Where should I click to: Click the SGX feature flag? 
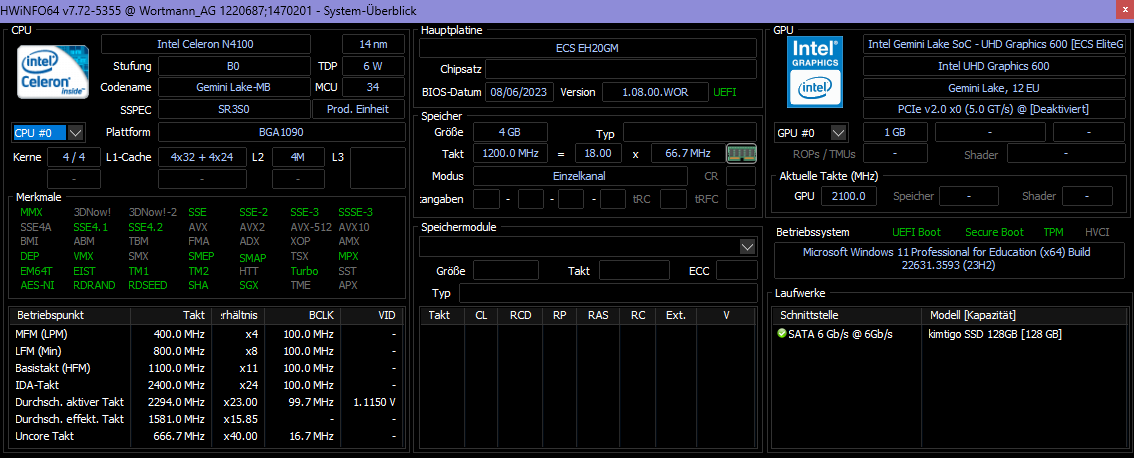pos(250,285)
